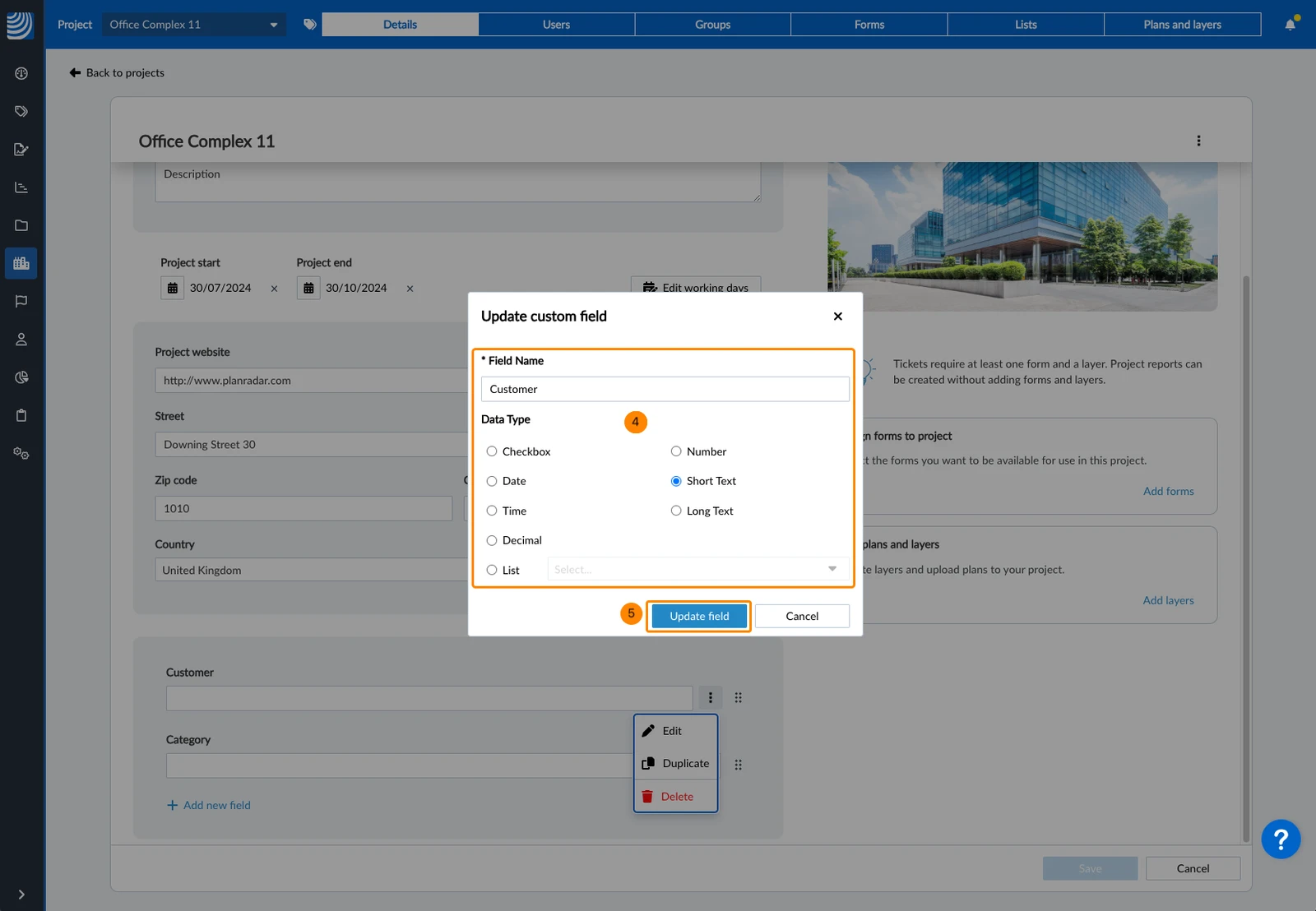Image resolution: width=1316 pixels, height=911 pixels.
Task: Click Add new field
Action: [x=209, y=805]
